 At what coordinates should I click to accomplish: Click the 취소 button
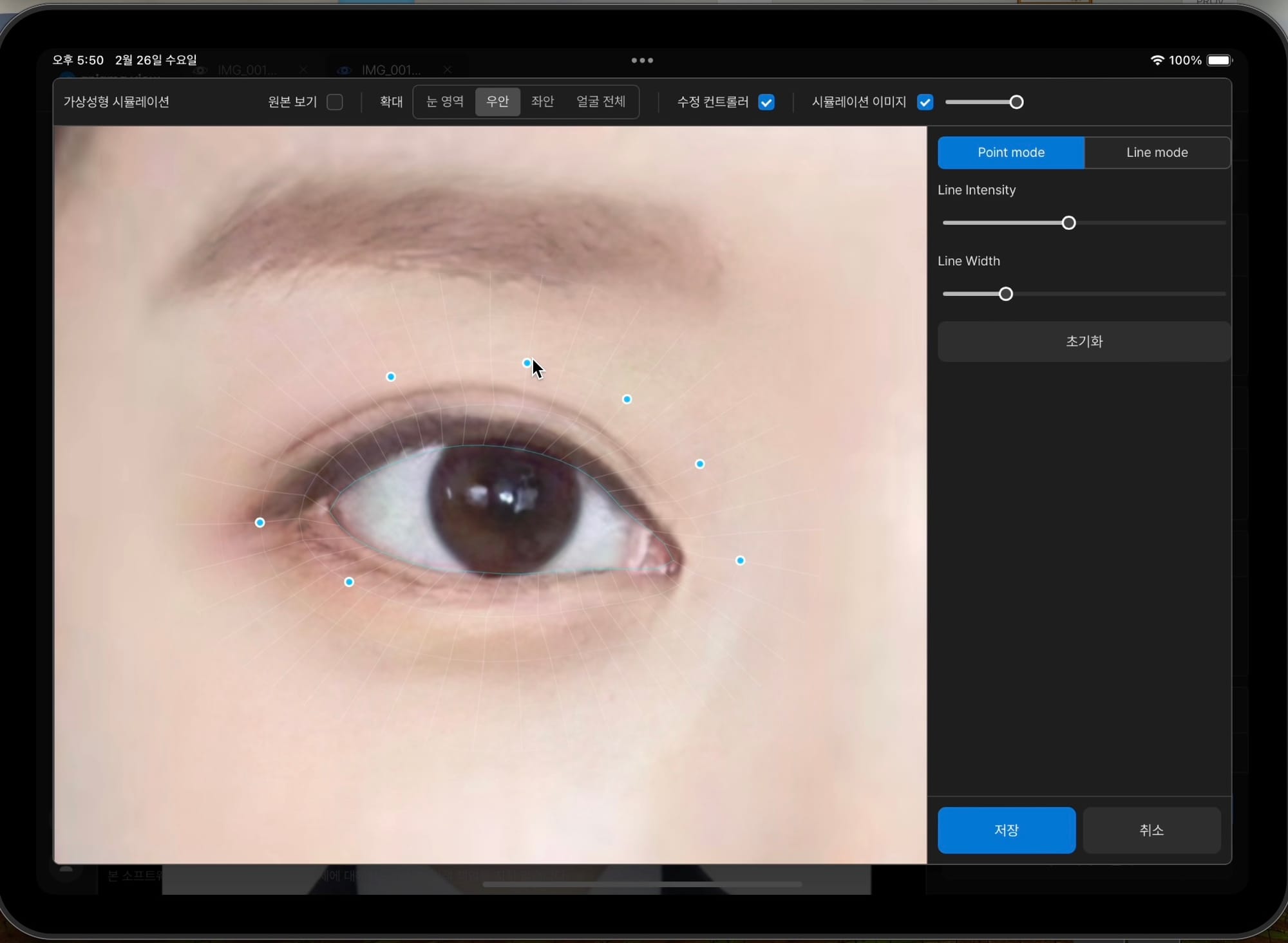coord(1151,830)
